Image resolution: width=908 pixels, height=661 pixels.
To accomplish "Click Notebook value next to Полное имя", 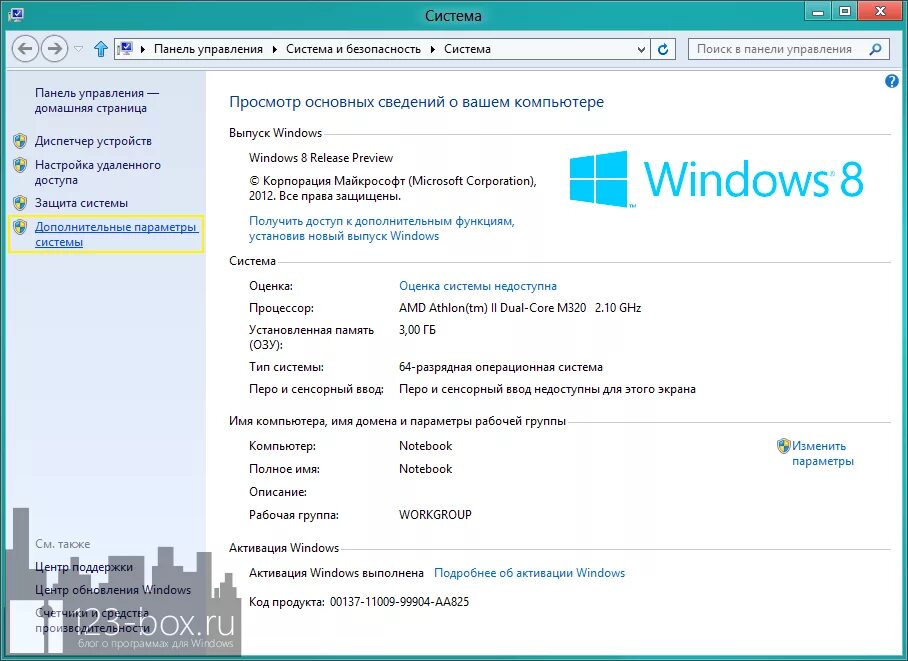I will coord(426,469).
